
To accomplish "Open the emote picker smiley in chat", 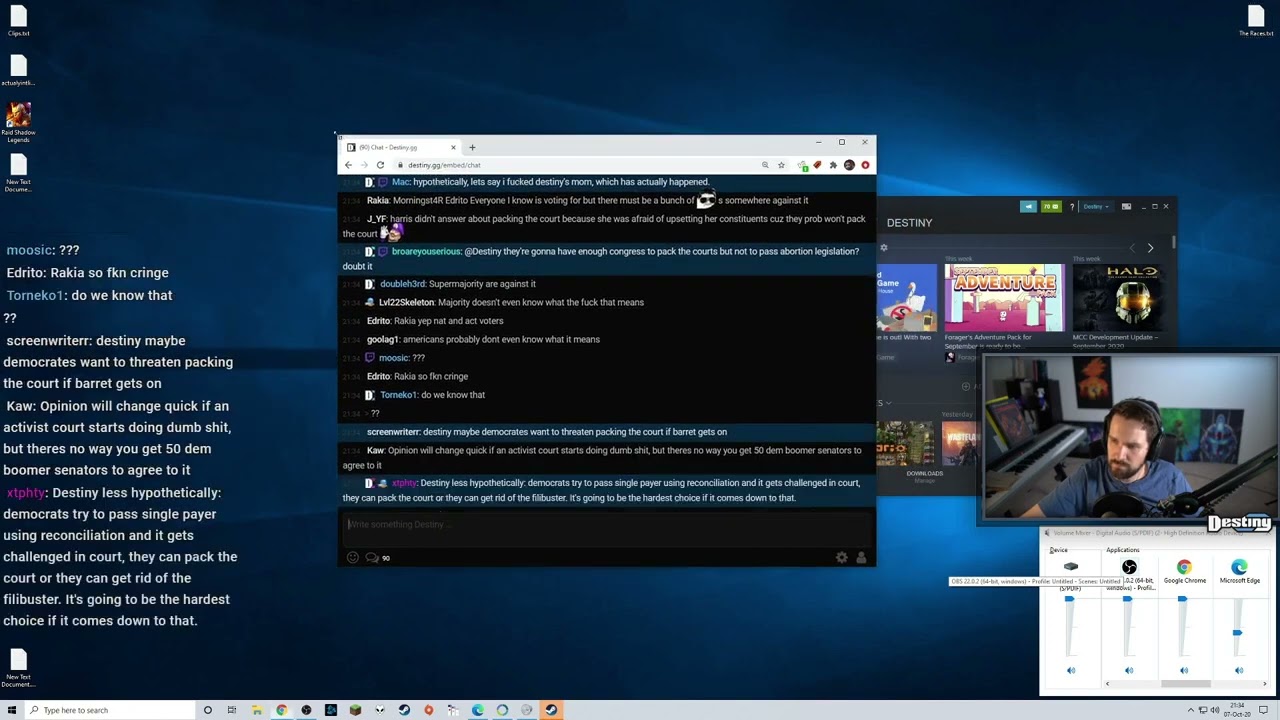I will click(352, 558).
